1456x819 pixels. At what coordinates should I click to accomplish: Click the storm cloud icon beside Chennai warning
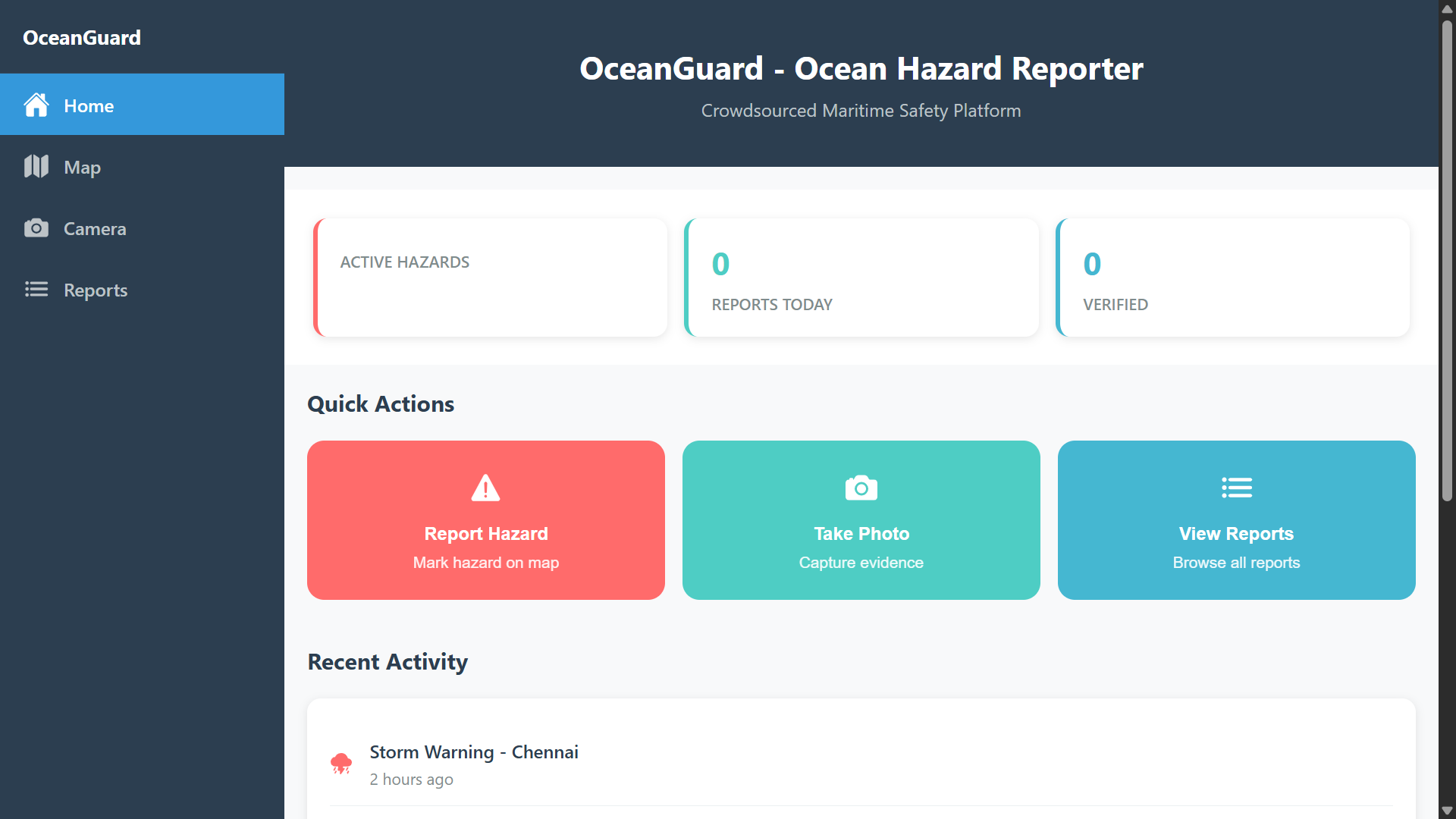coord(341,763)
